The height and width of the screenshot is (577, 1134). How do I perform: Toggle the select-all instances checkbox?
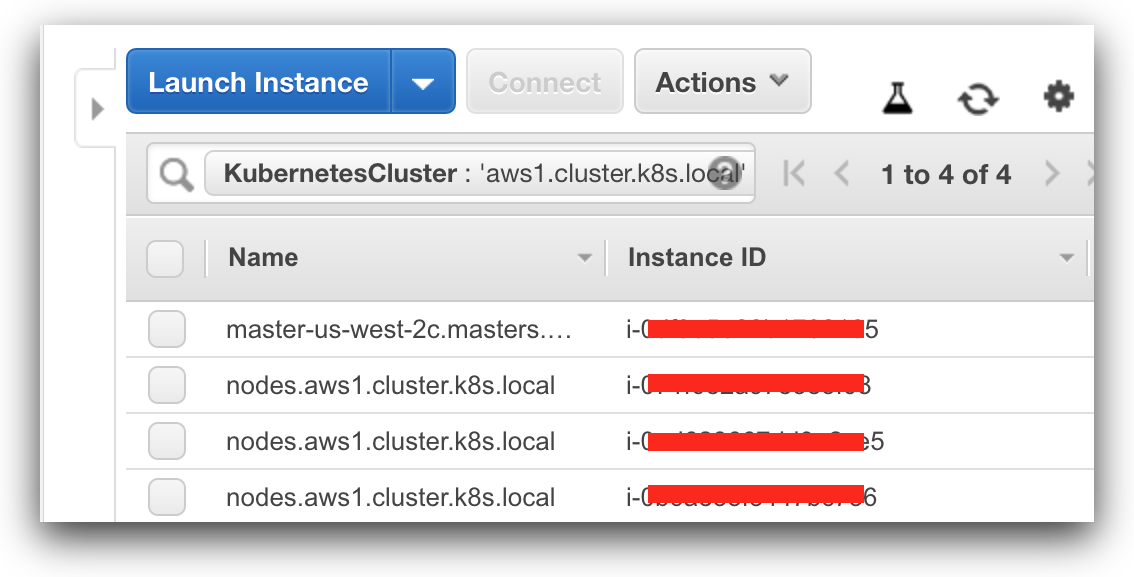click(165, 259)
